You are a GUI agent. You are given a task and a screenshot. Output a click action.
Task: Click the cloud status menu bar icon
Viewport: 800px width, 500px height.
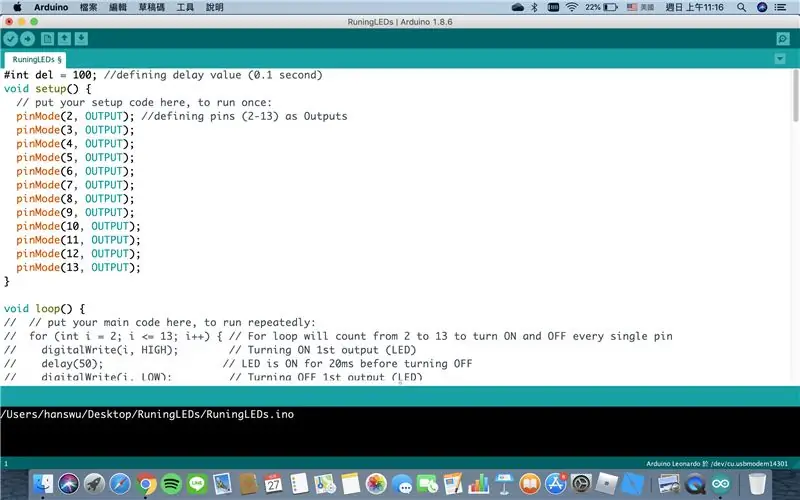coord(517,7)
